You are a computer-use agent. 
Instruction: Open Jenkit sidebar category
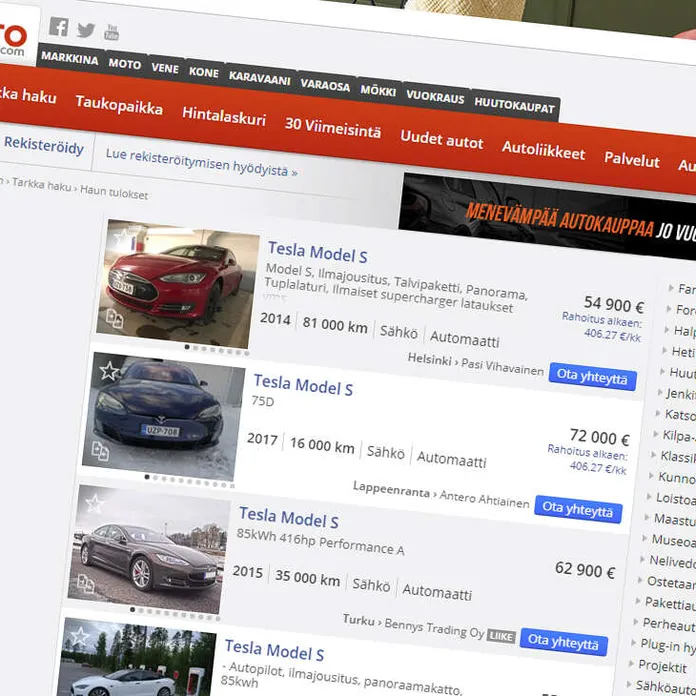(680, 394)
